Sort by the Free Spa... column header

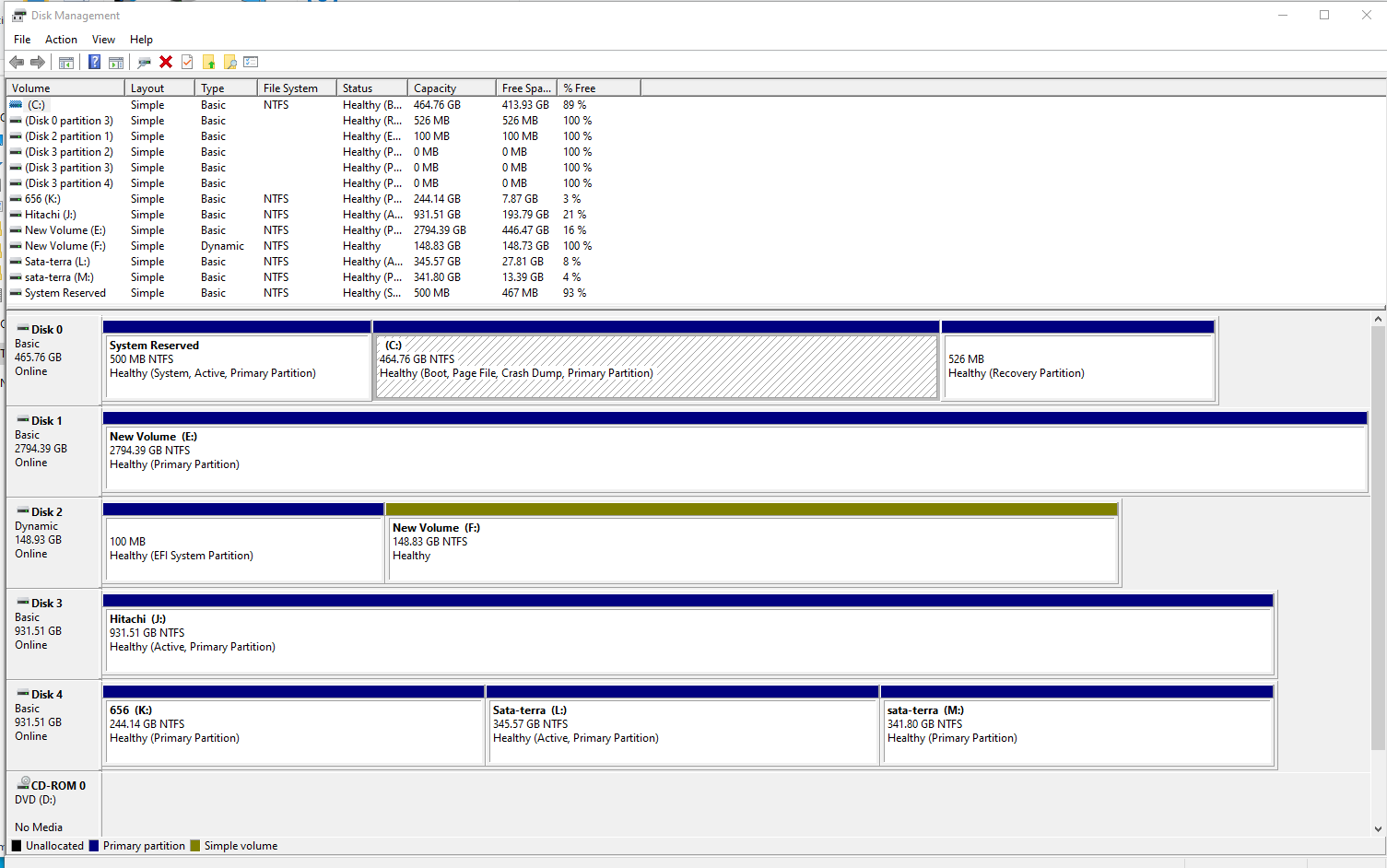pyautogui.click(x=526, y=88)
